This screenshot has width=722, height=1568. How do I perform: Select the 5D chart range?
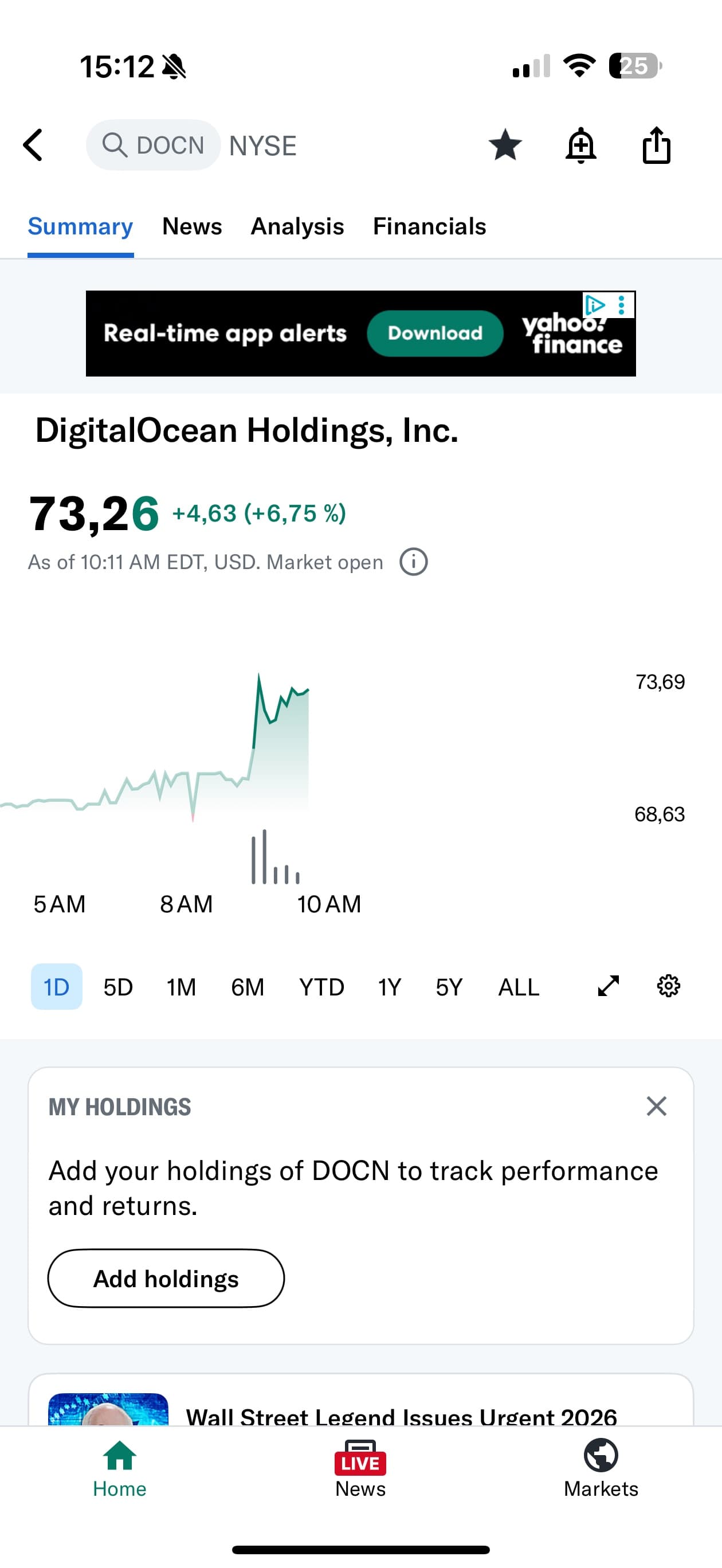pos(118,987)
